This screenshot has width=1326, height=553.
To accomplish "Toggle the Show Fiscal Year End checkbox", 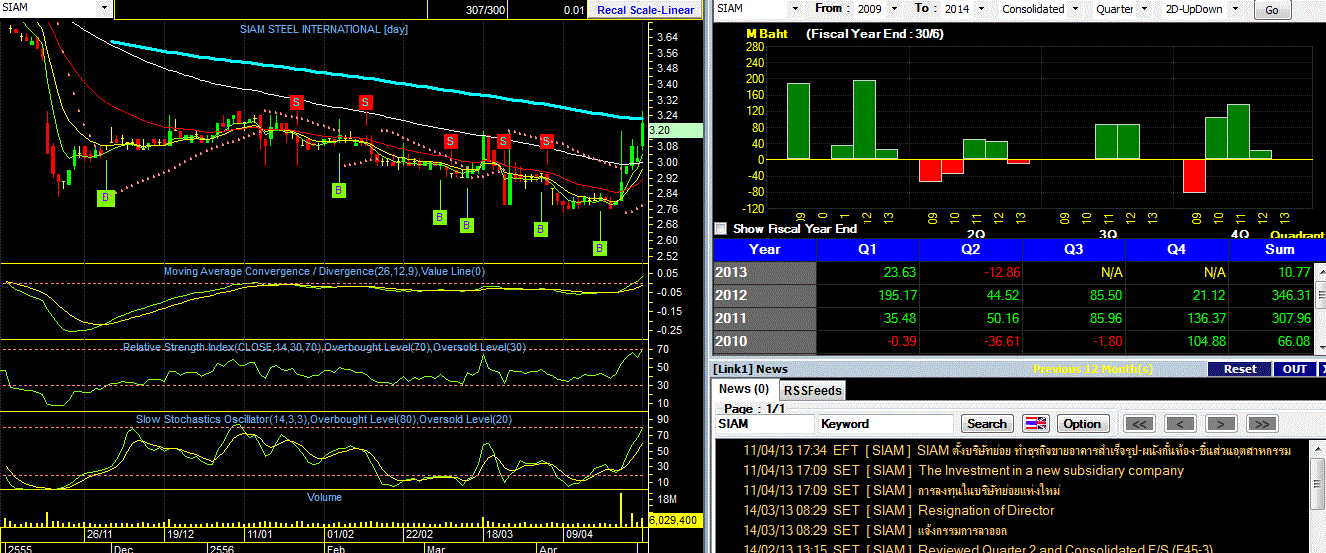I will coord(721,228).
